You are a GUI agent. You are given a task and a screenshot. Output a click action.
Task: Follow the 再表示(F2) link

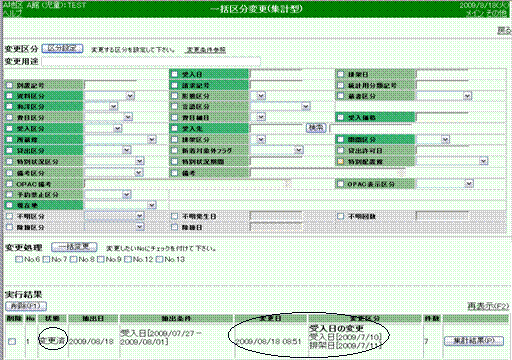coord(488,306)
